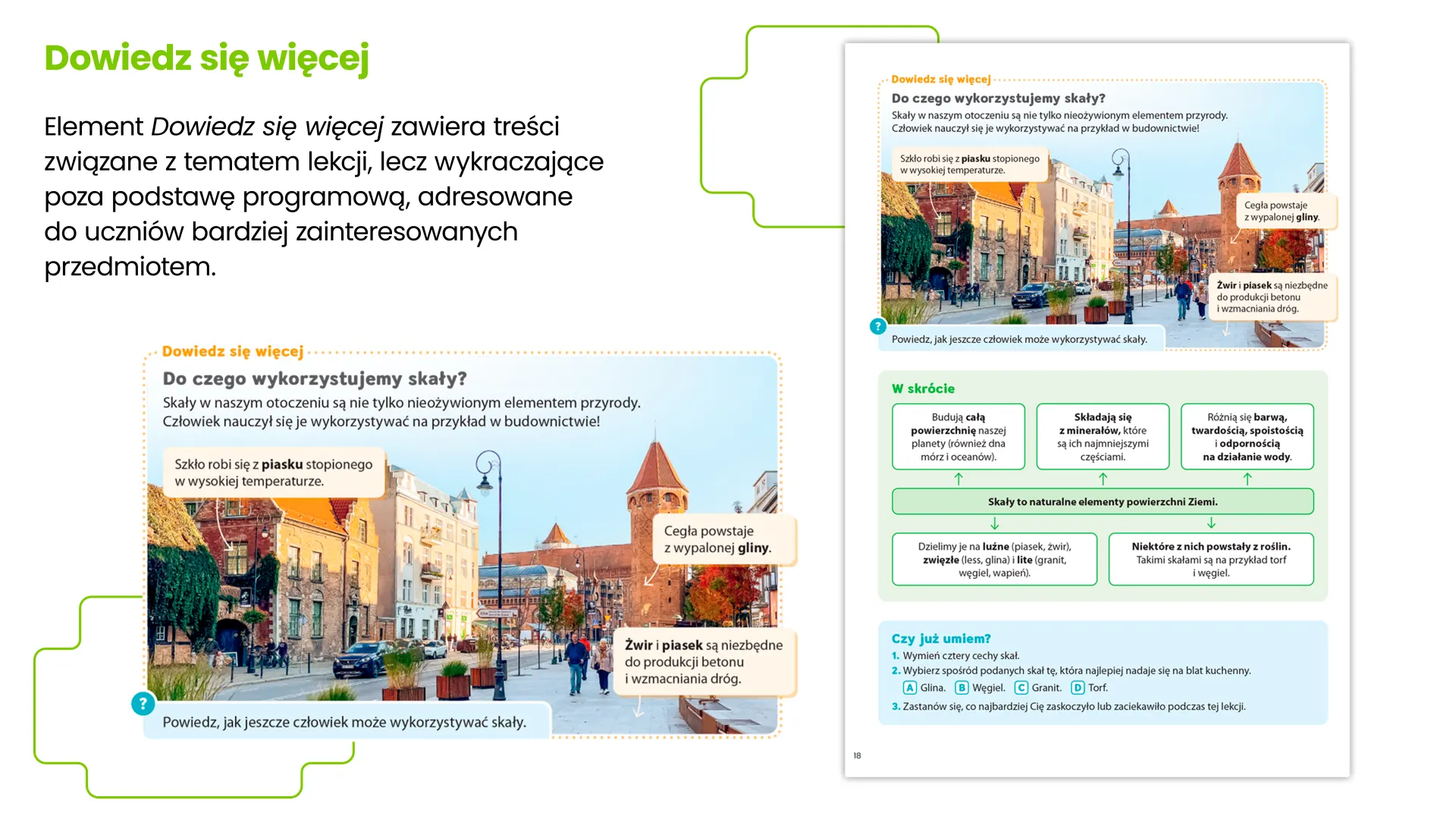Click the 'Różnią się barwą' summary box
Viewport: 1456px width, 819px height.
(1247, 437)
